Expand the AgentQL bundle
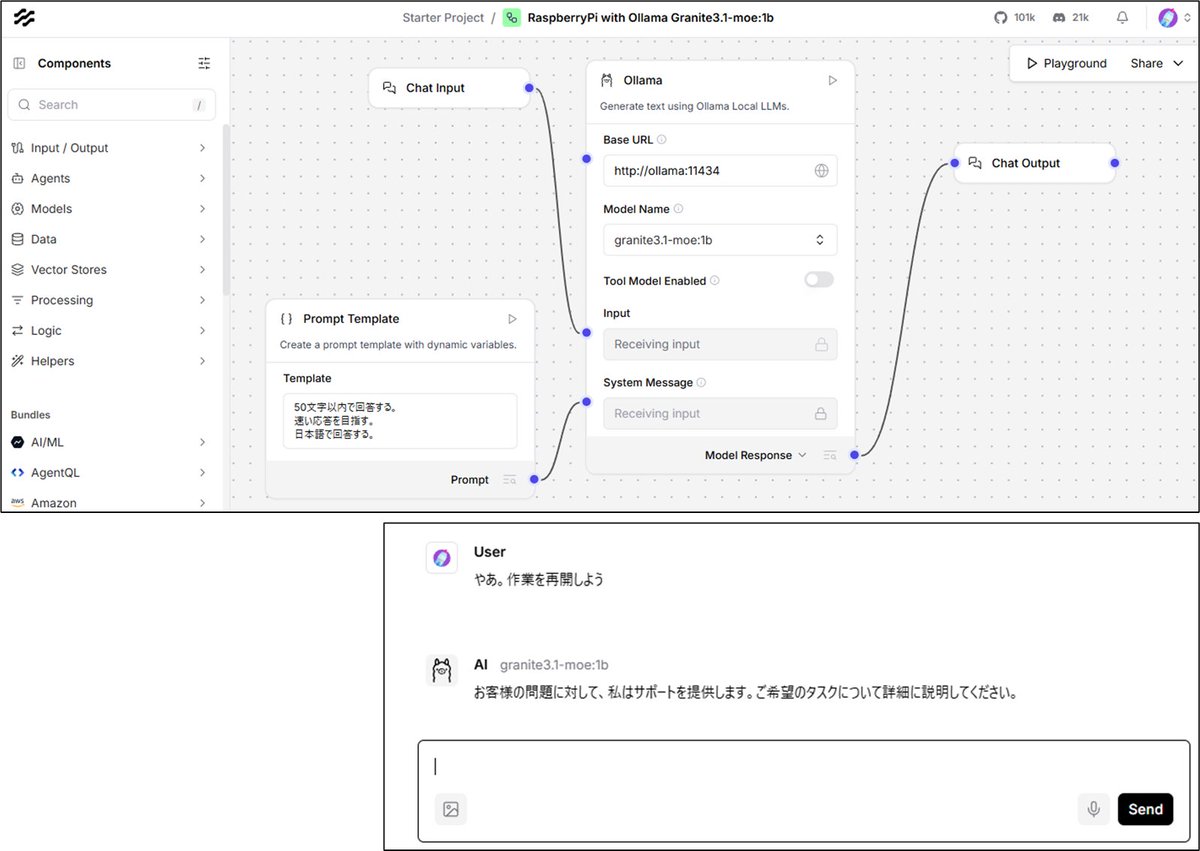The width and height of the screenshot is (1200, 851). pos(111,472)
